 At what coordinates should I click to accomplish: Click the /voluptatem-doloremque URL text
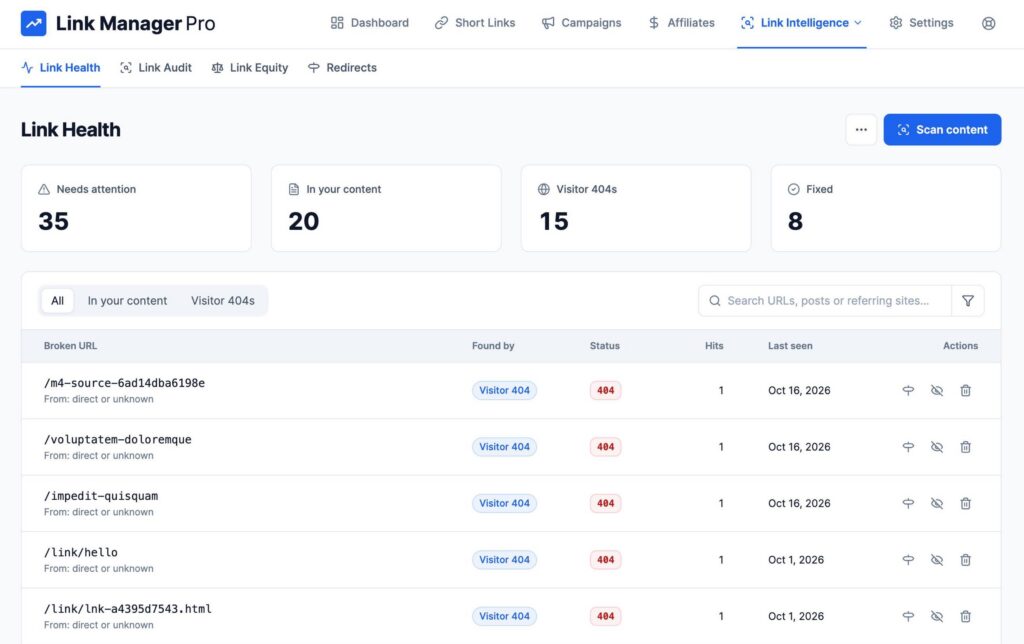coord(118,440)
